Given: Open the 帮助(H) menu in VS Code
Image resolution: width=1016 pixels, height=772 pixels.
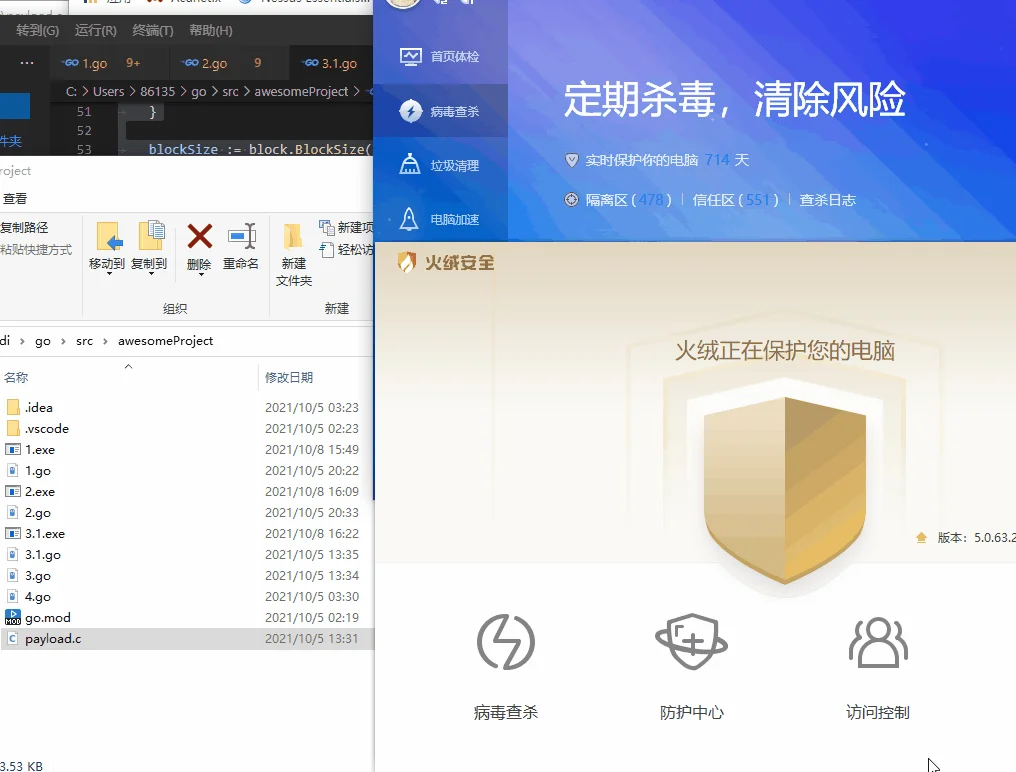Looking at the screenshot, I should click(211, 30).
